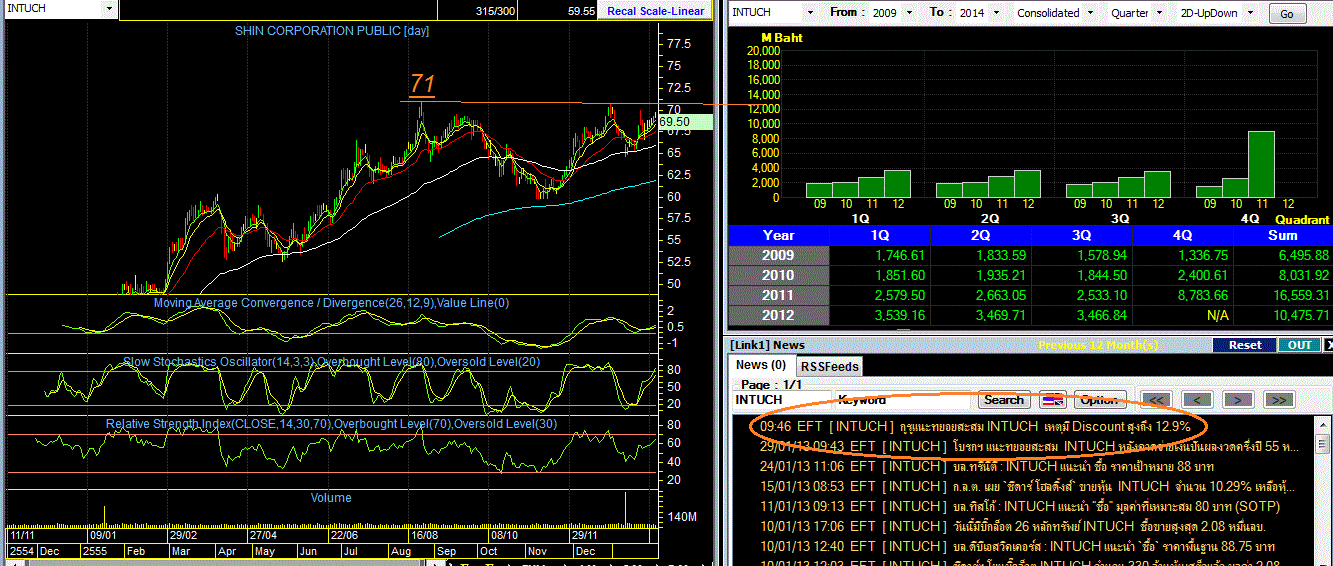Click the 69.50 current price tag
Image resolution: width=1333 pixels, height=566 pixels.
[686, 121]
